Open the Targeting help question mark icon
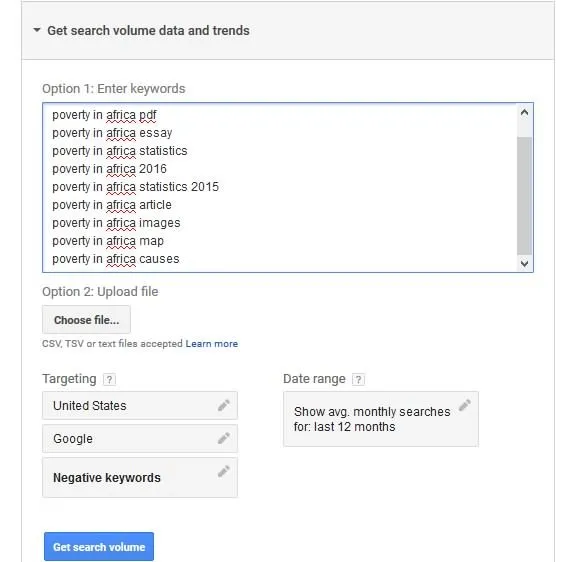This screenshot has height=562, width=561. tap(109, 379)
